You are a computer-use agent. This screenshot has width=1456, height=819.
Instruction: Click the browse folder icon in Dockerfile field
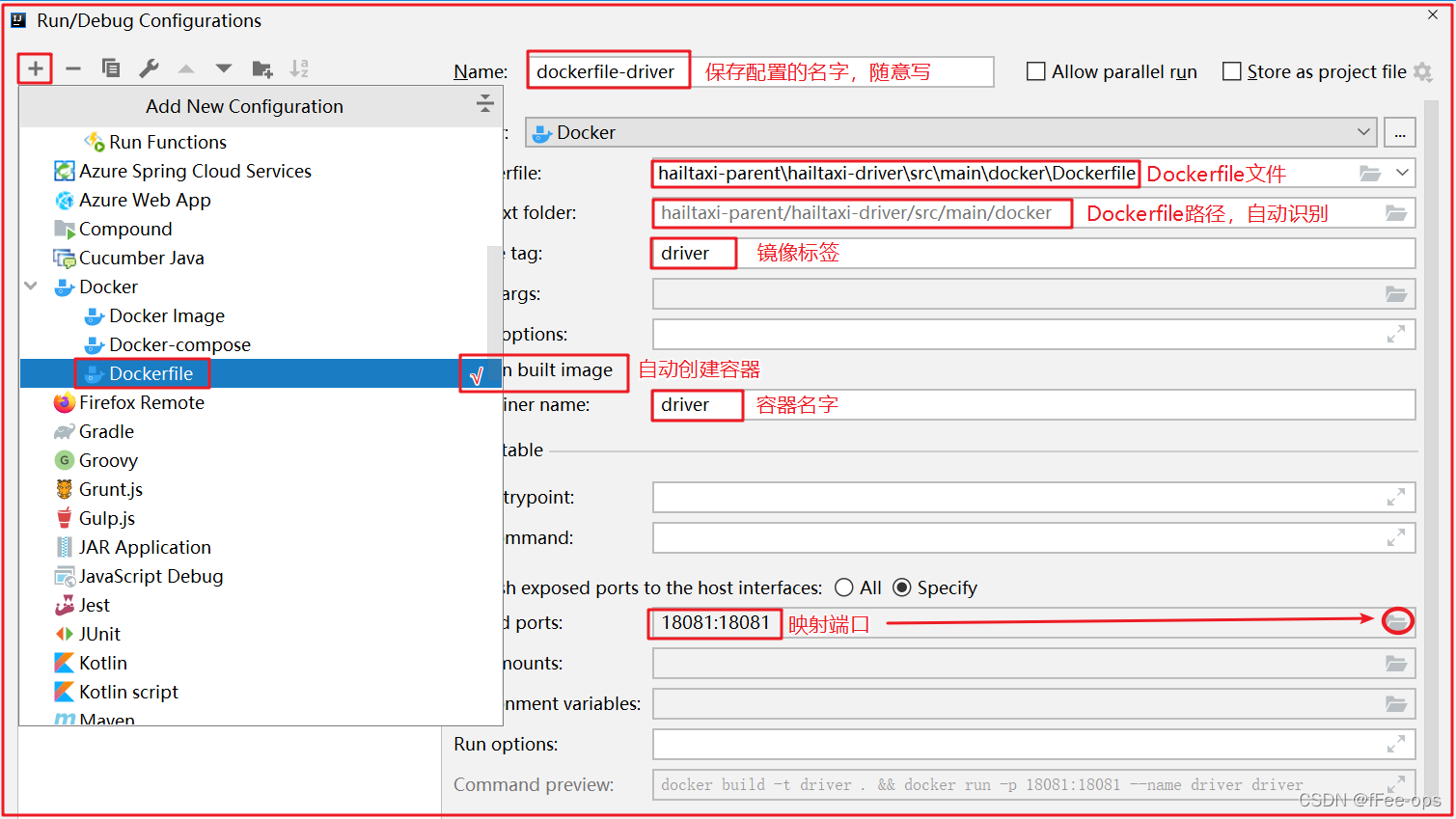pos(1370,174)
